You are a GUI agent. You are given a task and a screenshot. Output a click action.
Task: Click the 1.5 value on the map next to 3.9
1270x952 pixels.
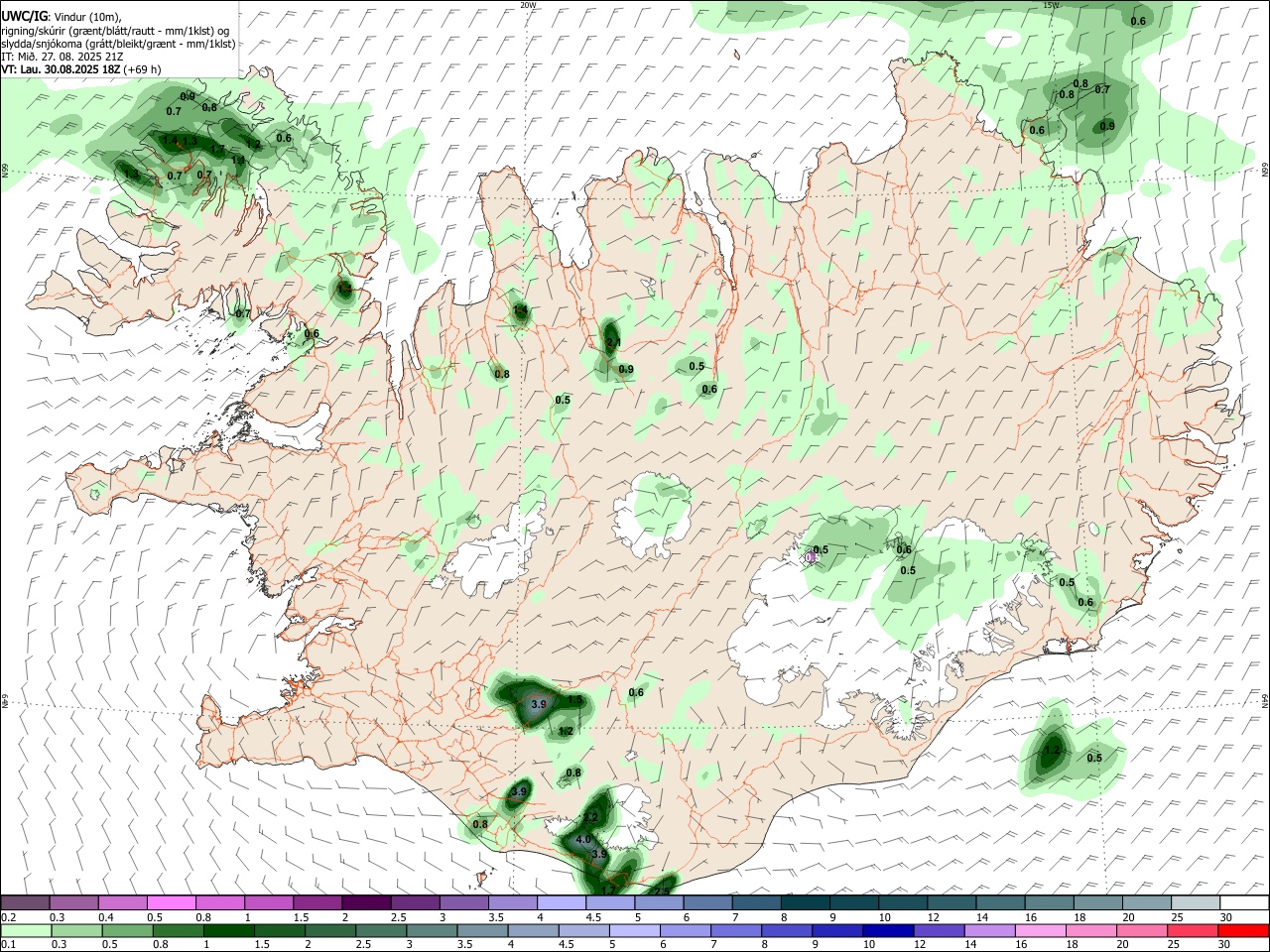(x=575, y=700)
